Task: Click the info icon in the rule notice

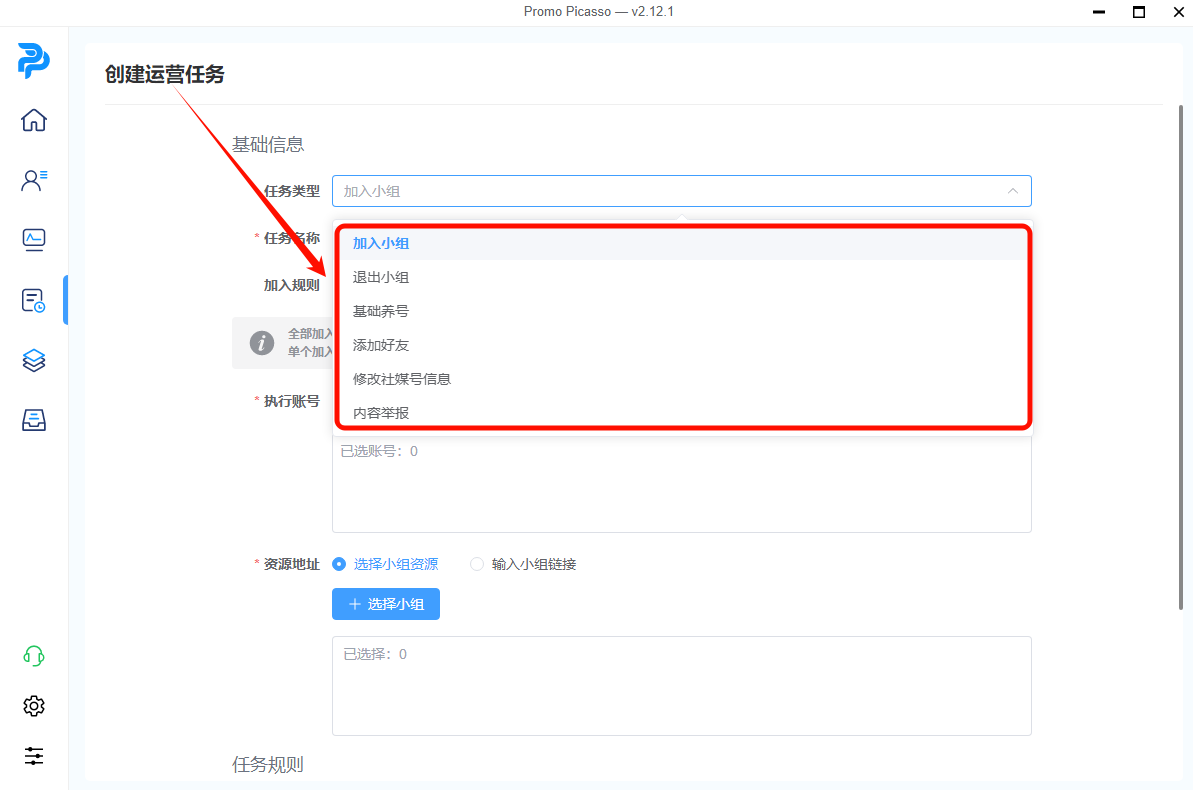Action: coord(262,343)
